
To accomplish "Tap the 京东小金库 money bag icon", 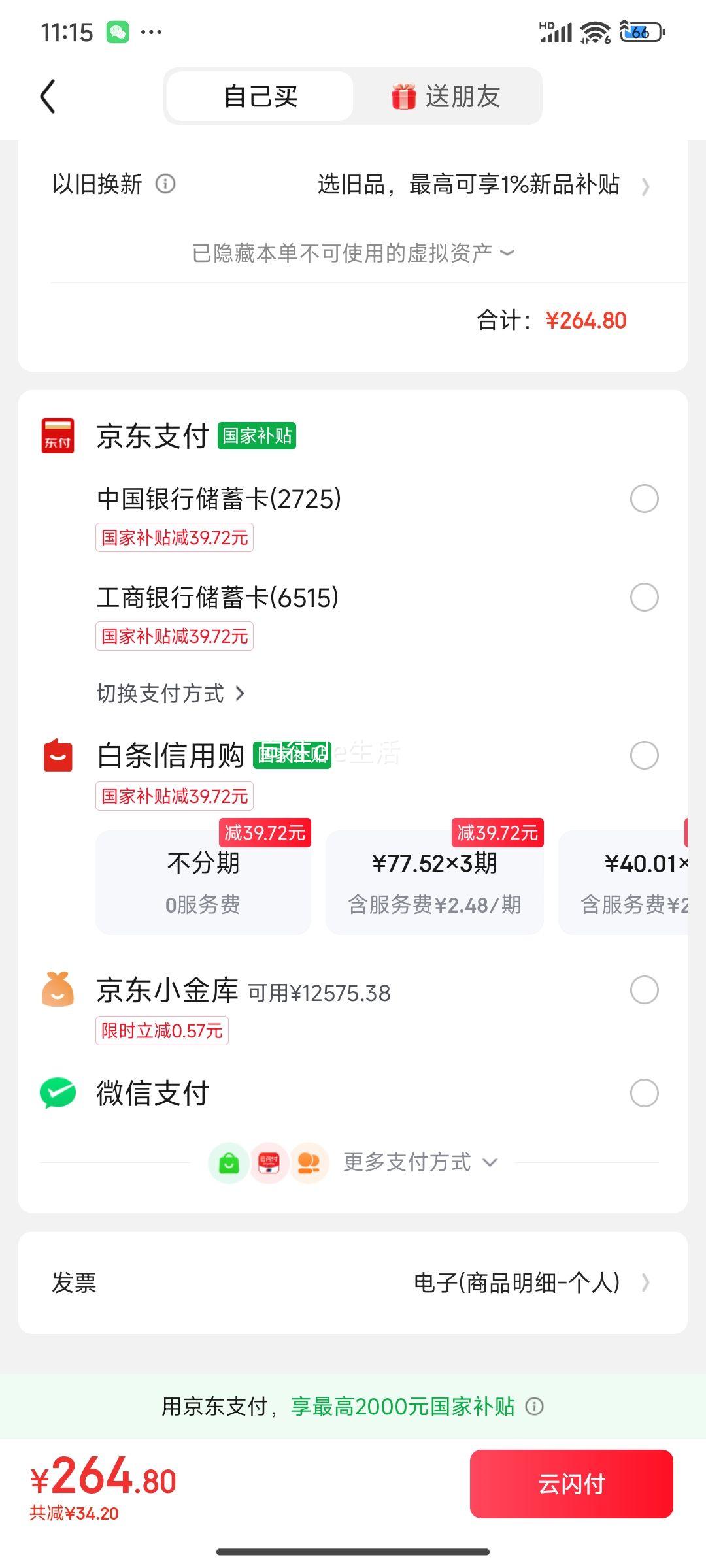I will click(x=58, y=989).
